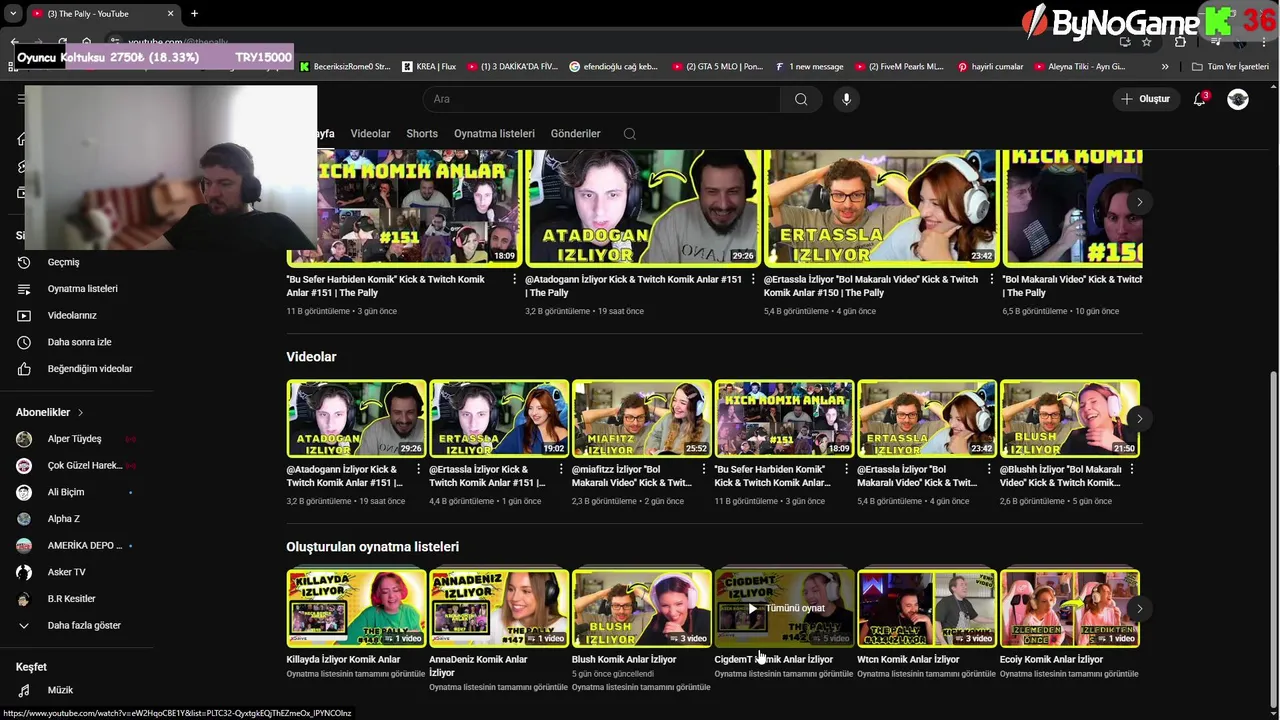This screenshot has height=720, width=1280.
Task: Click Blush playlist Oynatma listesinin tamamını görüntüle
Action: 641,688
